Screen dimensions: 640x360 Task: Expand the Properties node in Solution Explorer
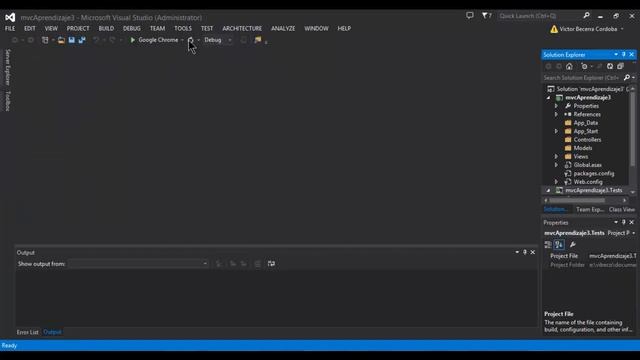[x=556, y=106]
